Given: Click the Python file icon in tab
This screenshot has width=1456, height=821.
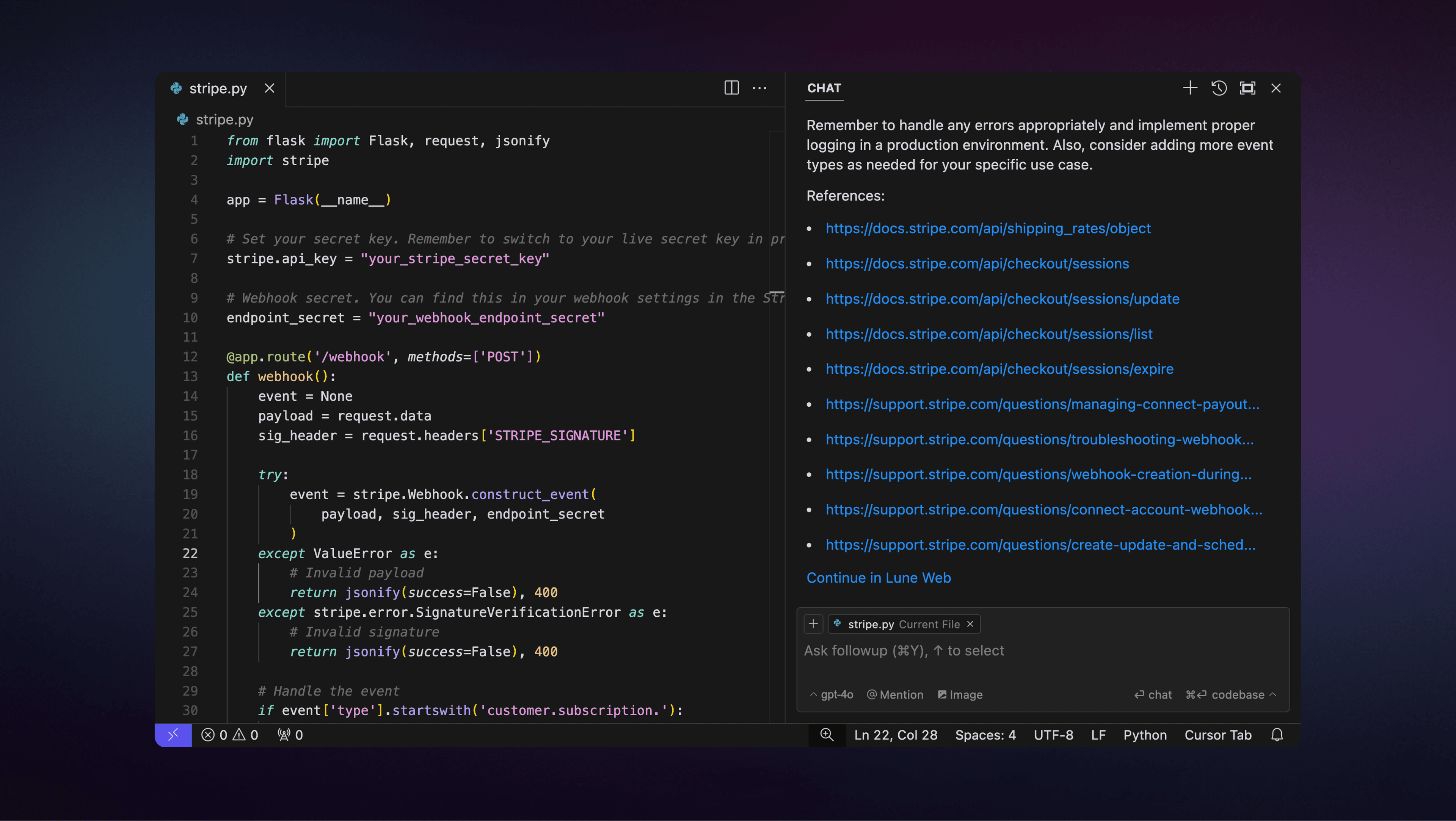Looking at the screenshot, I should pyautogui.click(x=176, y=88).
